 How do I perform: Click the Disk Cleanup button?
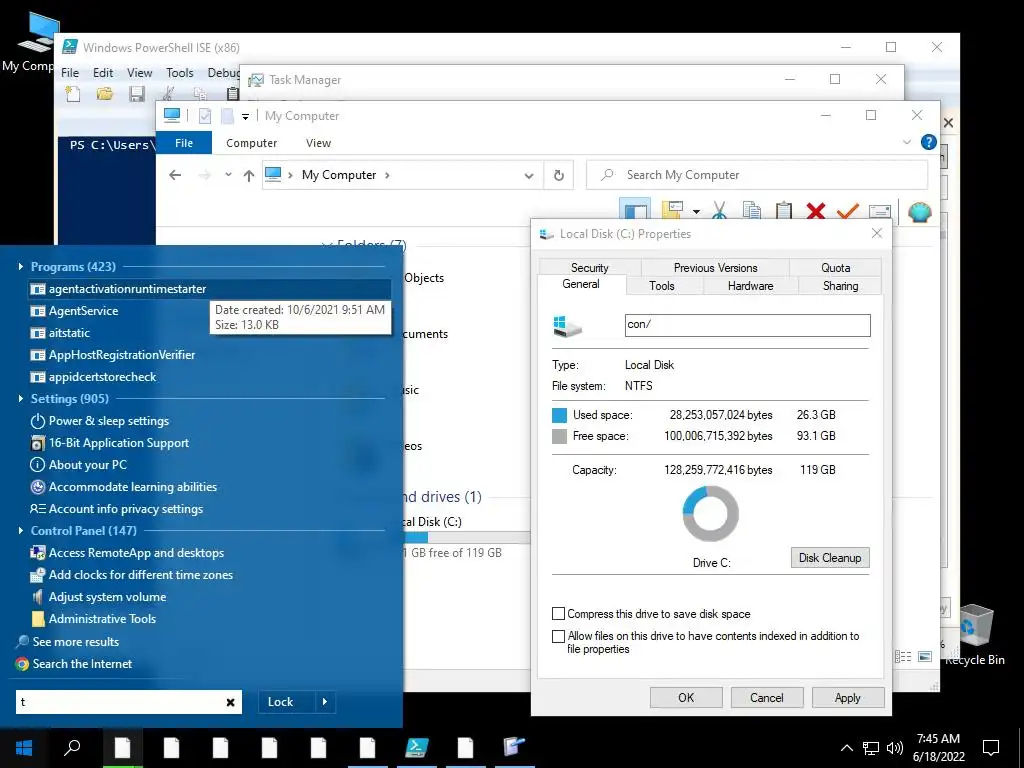point(830,558)
